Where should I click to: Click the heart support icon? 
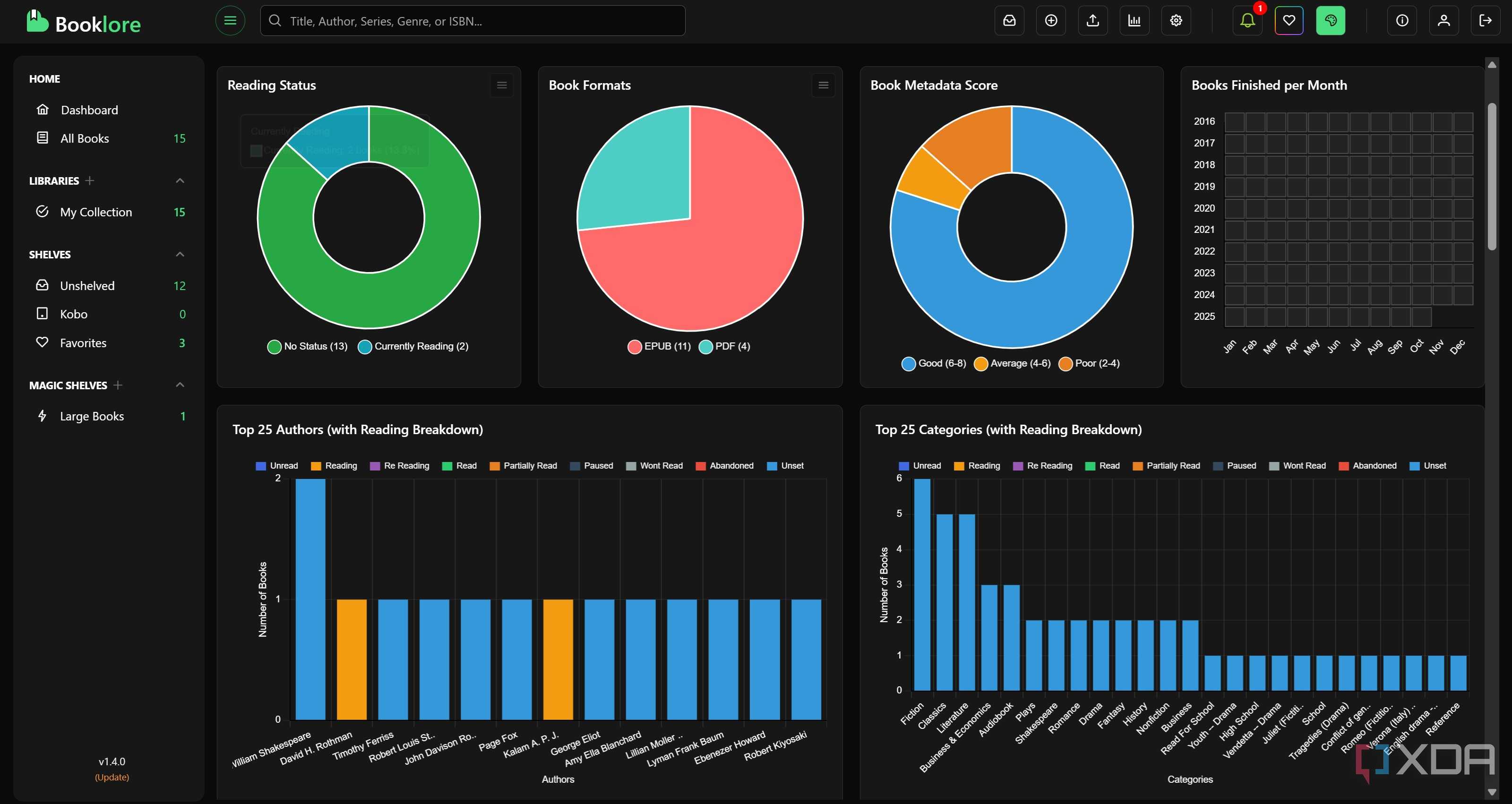(x=1289, y=20)
